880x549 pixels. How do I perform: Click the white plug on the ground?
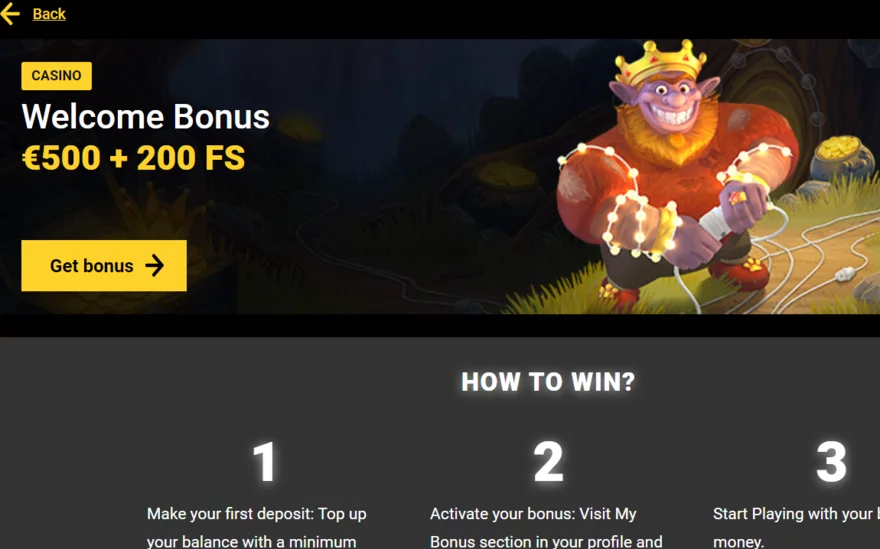tap(845, 274)
